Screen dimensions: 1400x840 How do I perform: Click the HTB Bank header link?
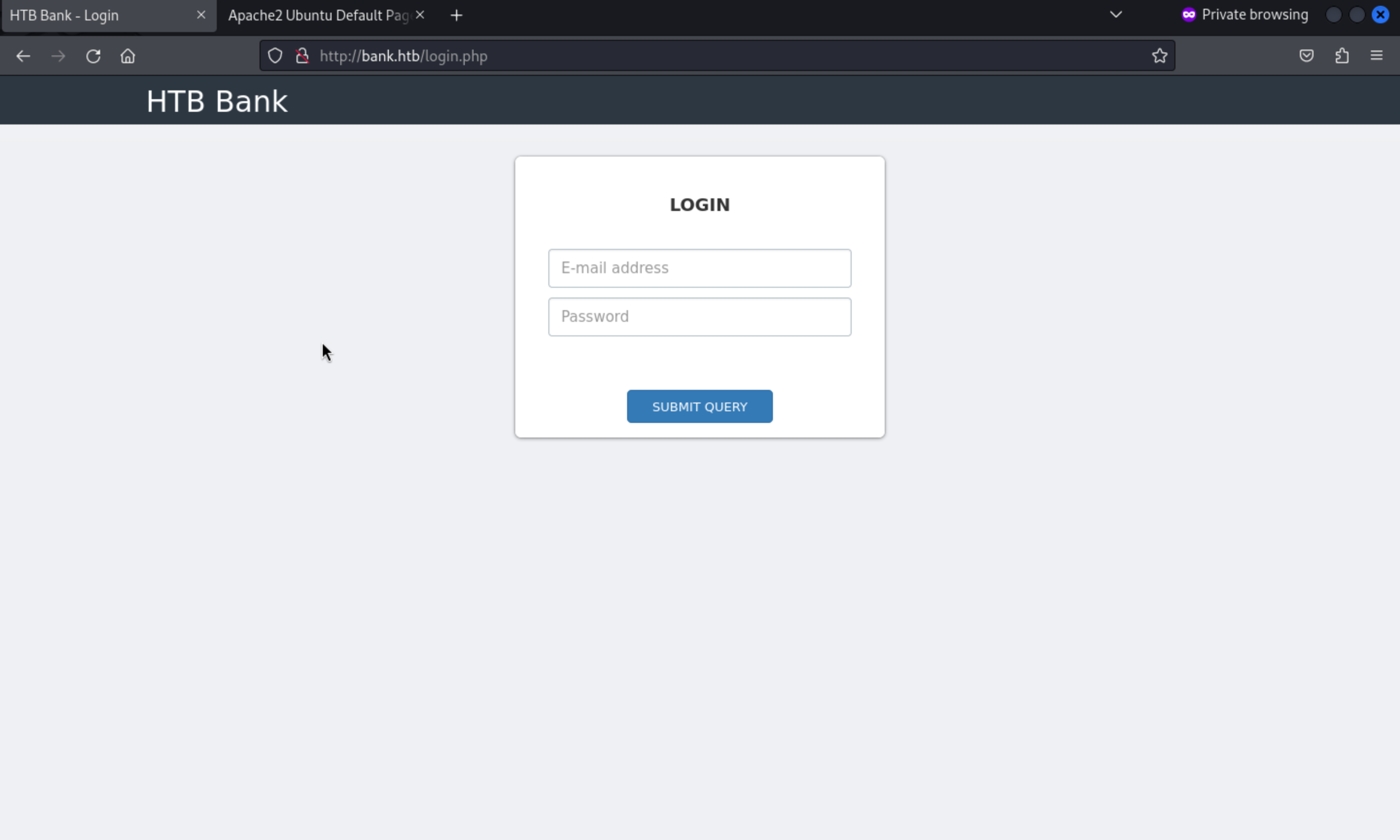tap(217, 101)
